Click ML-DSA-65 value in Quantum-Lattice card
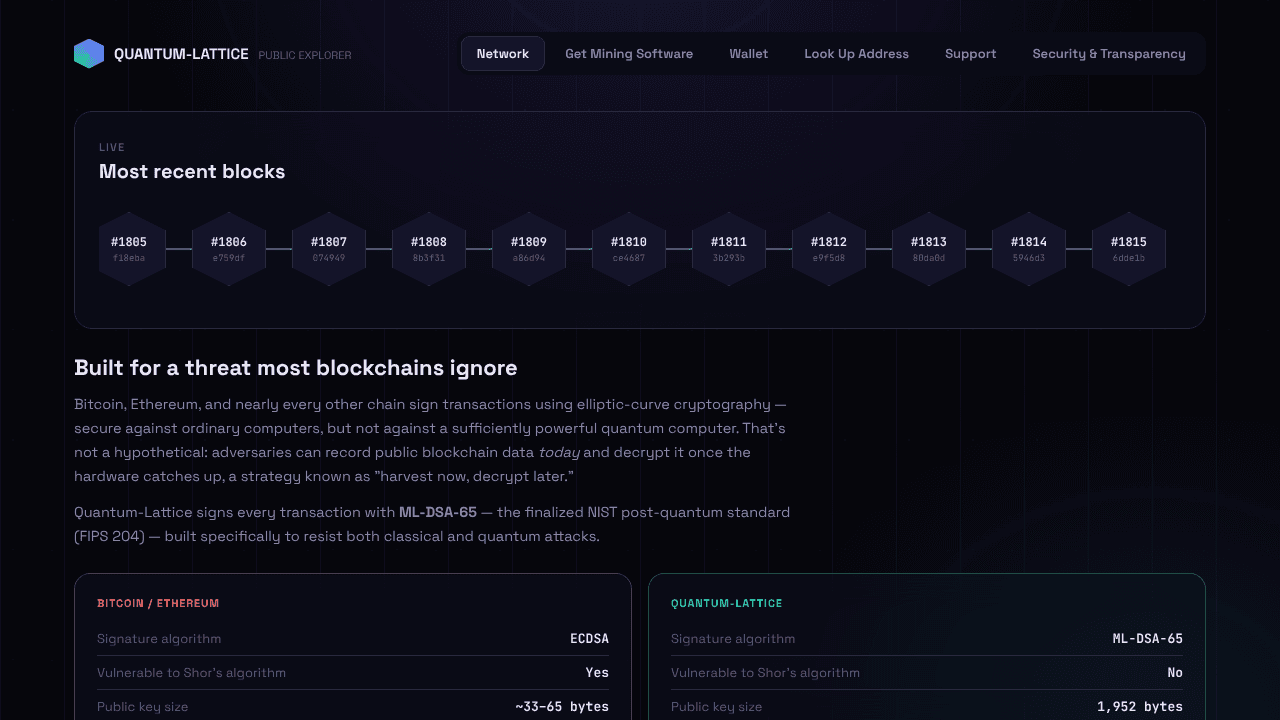Screen dimensions: 1280x720 point(1148,638)
